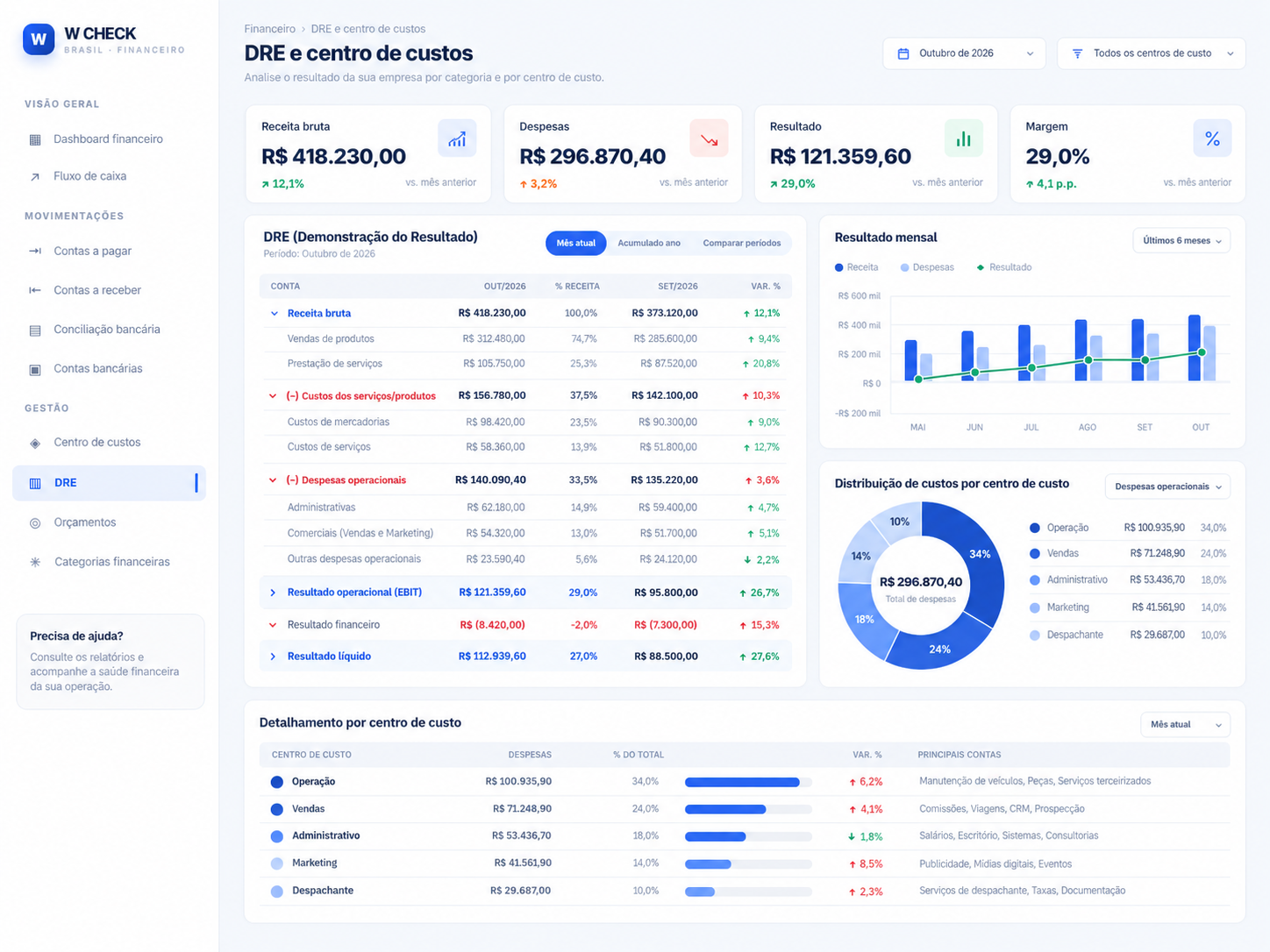Click the Contas a pagar icon
The width and height of the screenshot is (1270, 952).
[35, 251]
